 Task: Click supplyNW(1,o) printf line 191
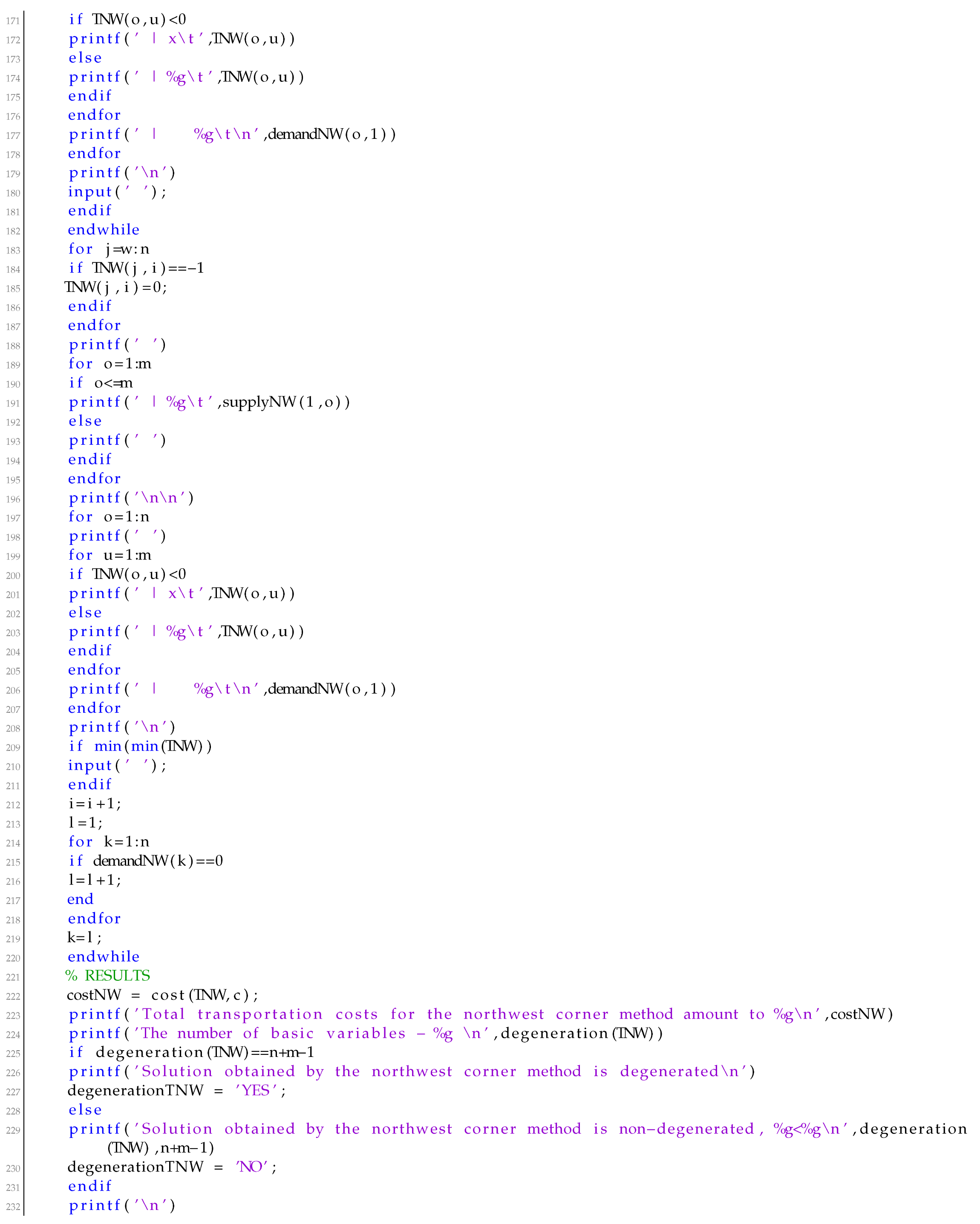209,402
